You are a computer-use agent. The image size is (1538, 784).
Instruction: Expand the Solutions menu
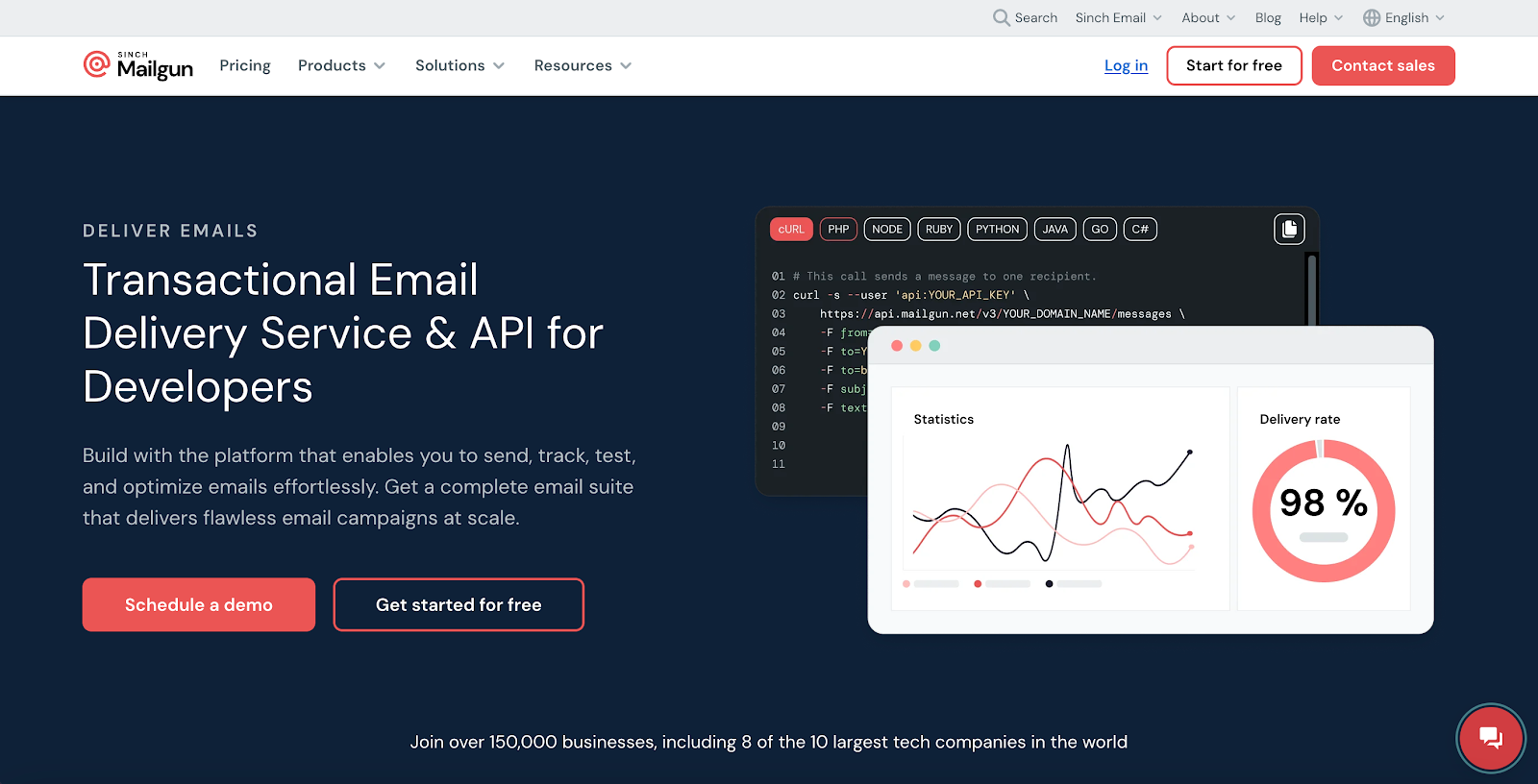coord(459,65)
